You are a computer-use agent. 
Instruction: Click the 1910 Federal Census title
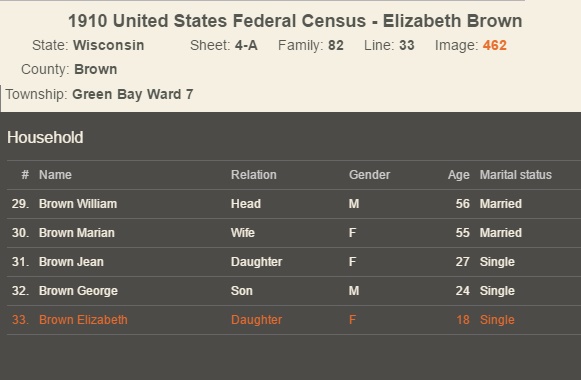click(x=295, y=21)
